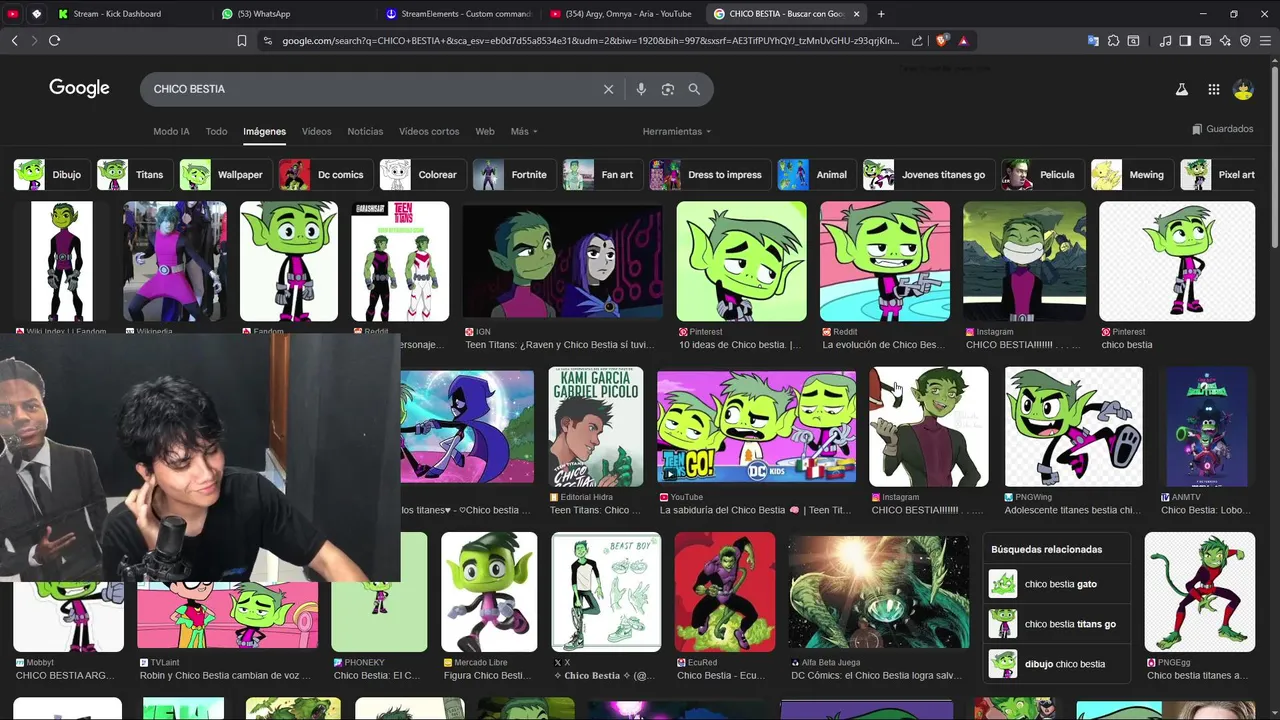Image resolution: width=1280 pixels, height=720 pixels.
Task: Search by image with Google Lens
Action: [668, 89]
